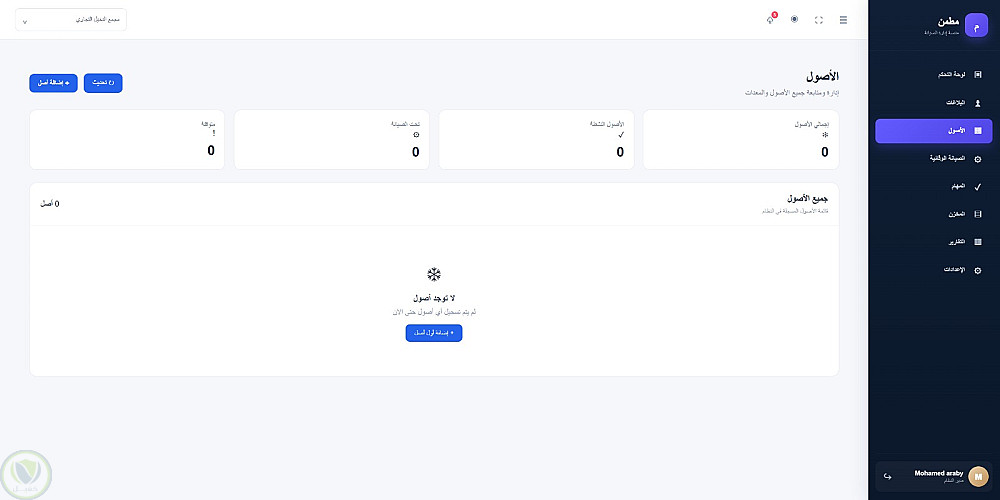Open the facility selector dropdown in the header
This screenshot has width=1000, height=500.
click(71, 20)
